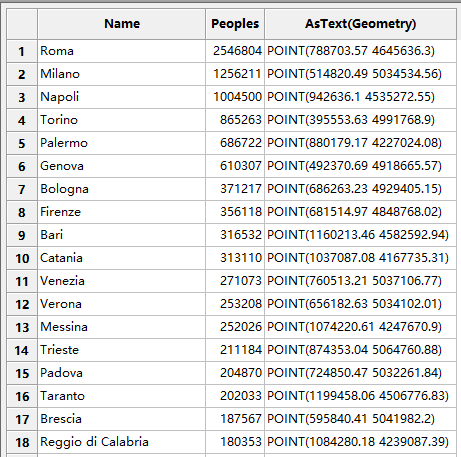Select row header number 18
Screen dimensions: 461x457
(22, 442)
